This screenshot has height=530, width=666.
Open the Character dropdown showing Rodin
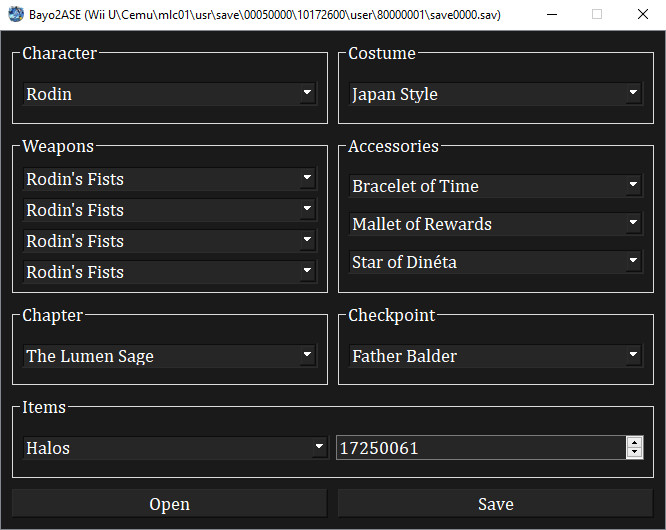click(x=169, y=94)
